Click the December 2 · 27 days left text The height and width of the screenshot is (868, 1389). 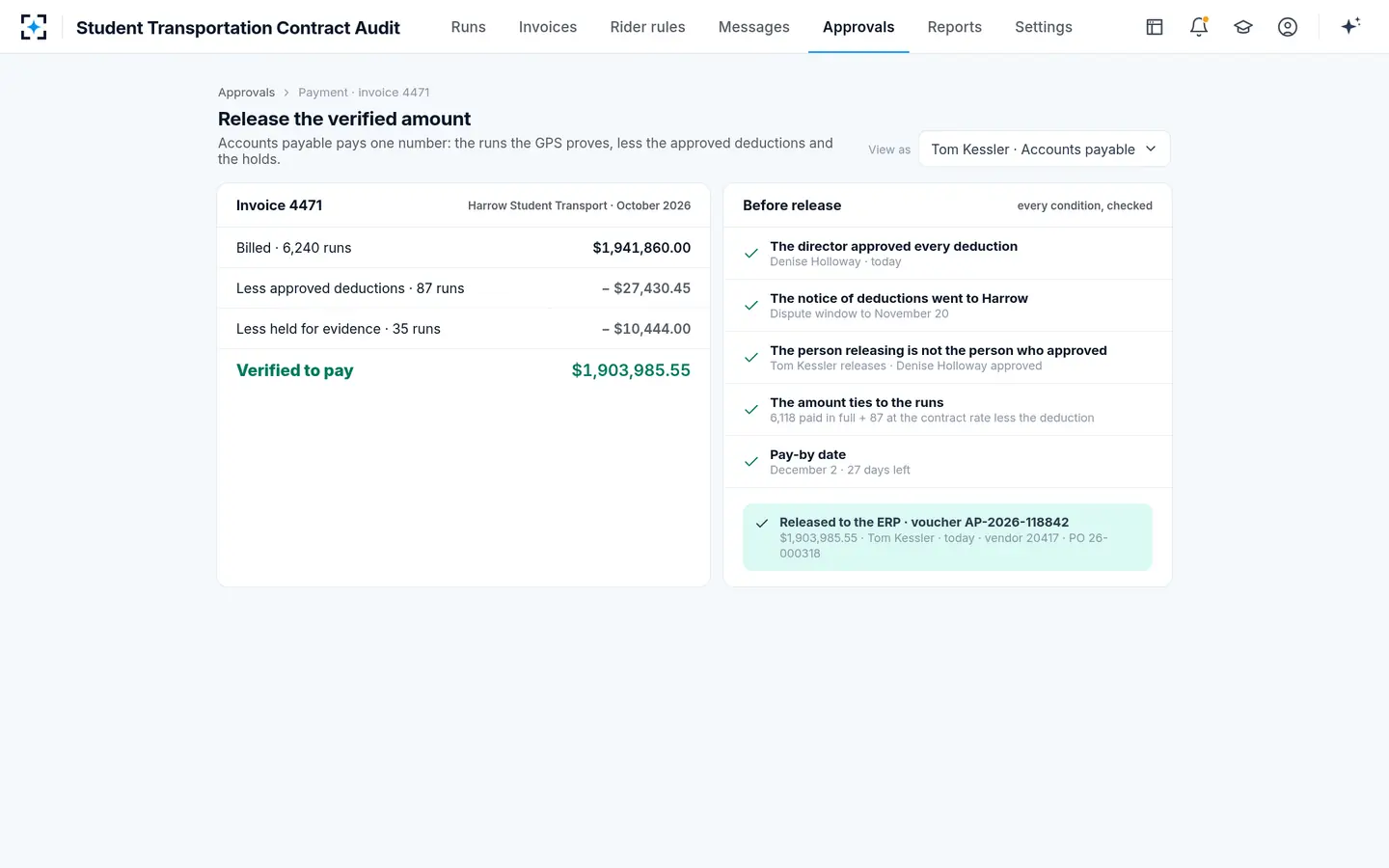[840, 470]
